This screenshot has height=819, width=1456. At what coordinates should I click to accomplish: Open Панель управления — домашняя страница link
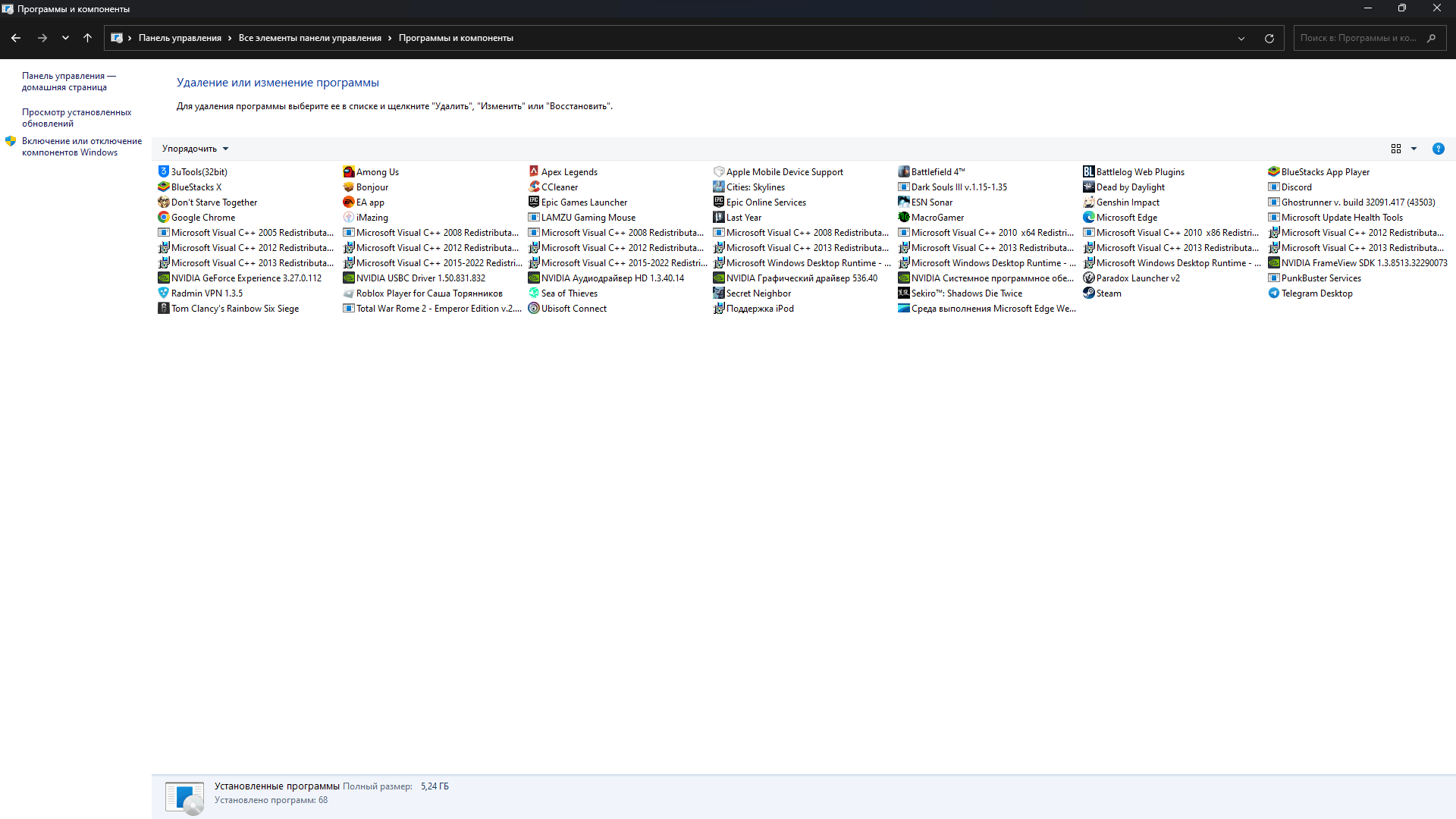coord(69,81)
